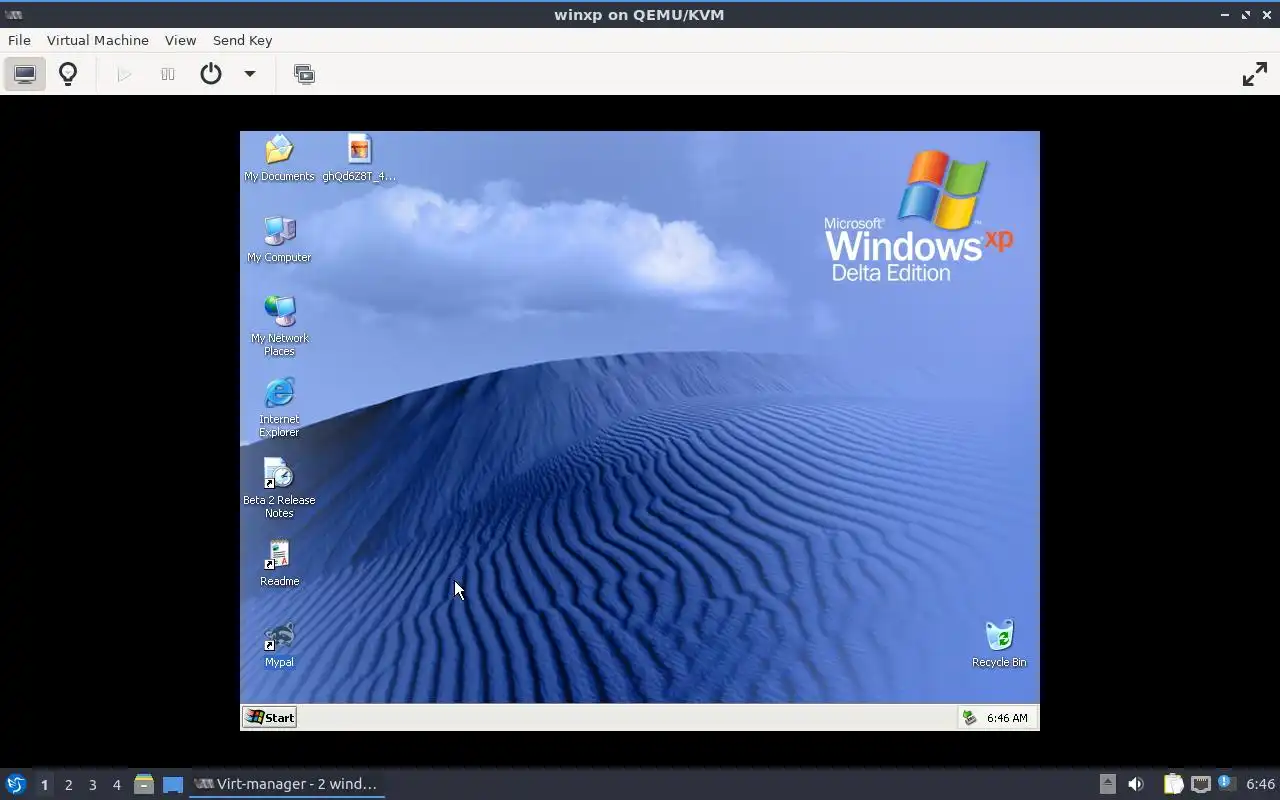Click the Run play icon
Viewport: 1280px width, 800px height.
click(x=124, y=74)
